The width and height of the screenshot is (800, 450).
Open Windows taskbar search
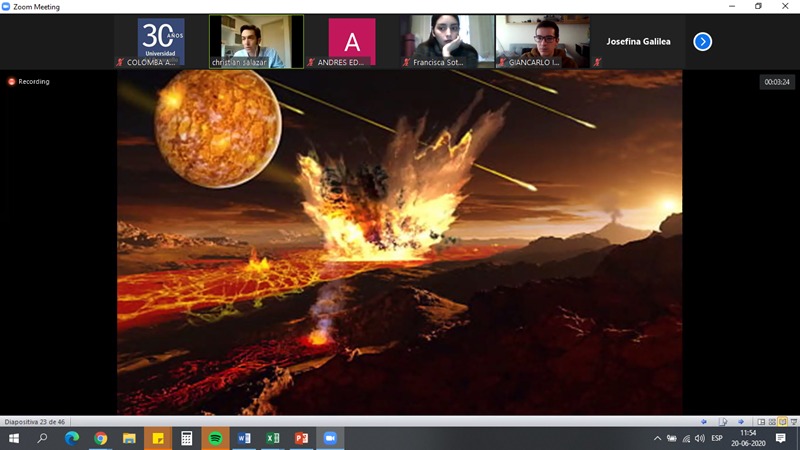click(42, 438)
